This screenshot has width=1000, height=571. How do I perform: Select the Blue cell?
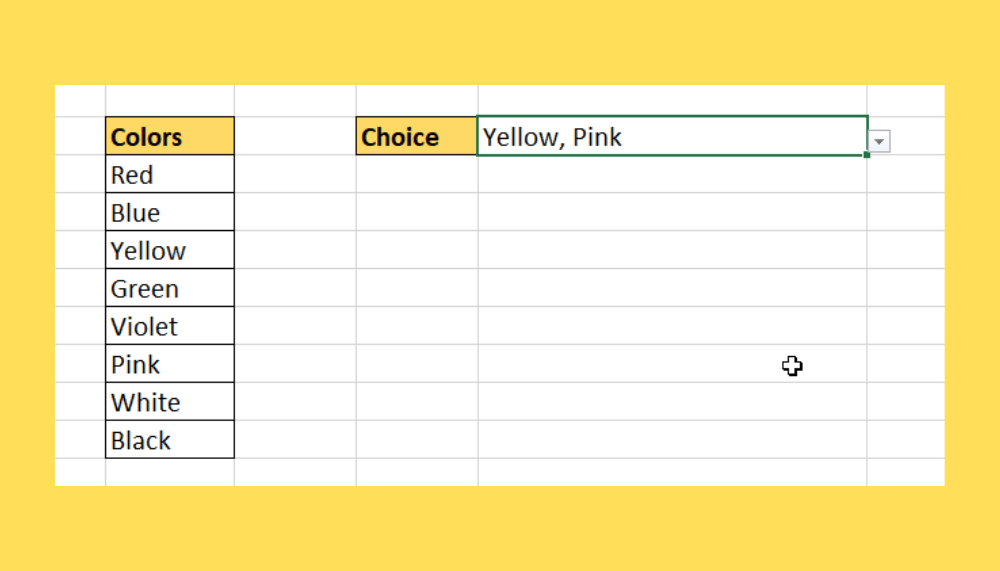coord(170,212)
